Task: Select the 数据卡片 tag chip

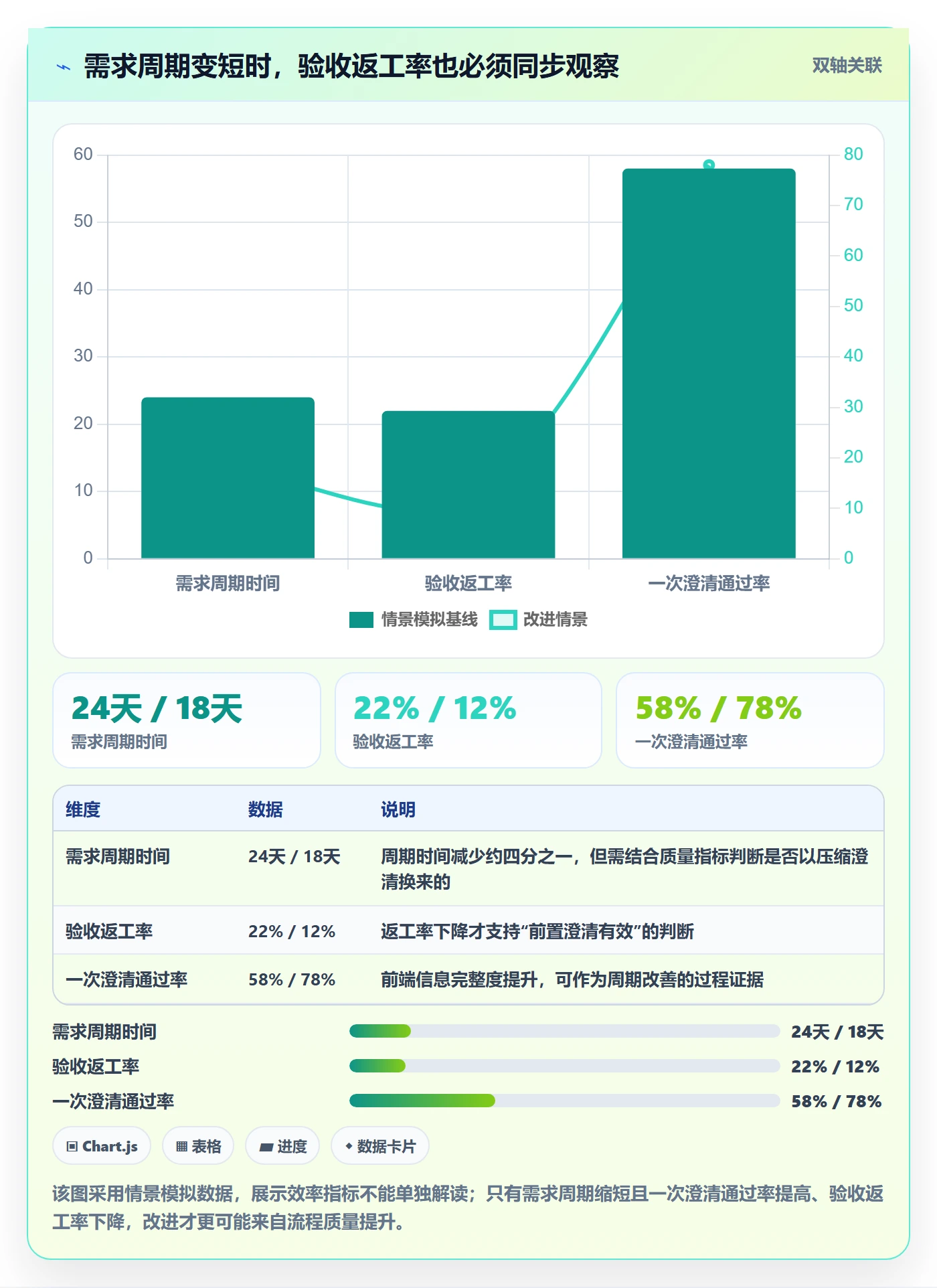Action: pyautogui.click(x=380, y=1146)
